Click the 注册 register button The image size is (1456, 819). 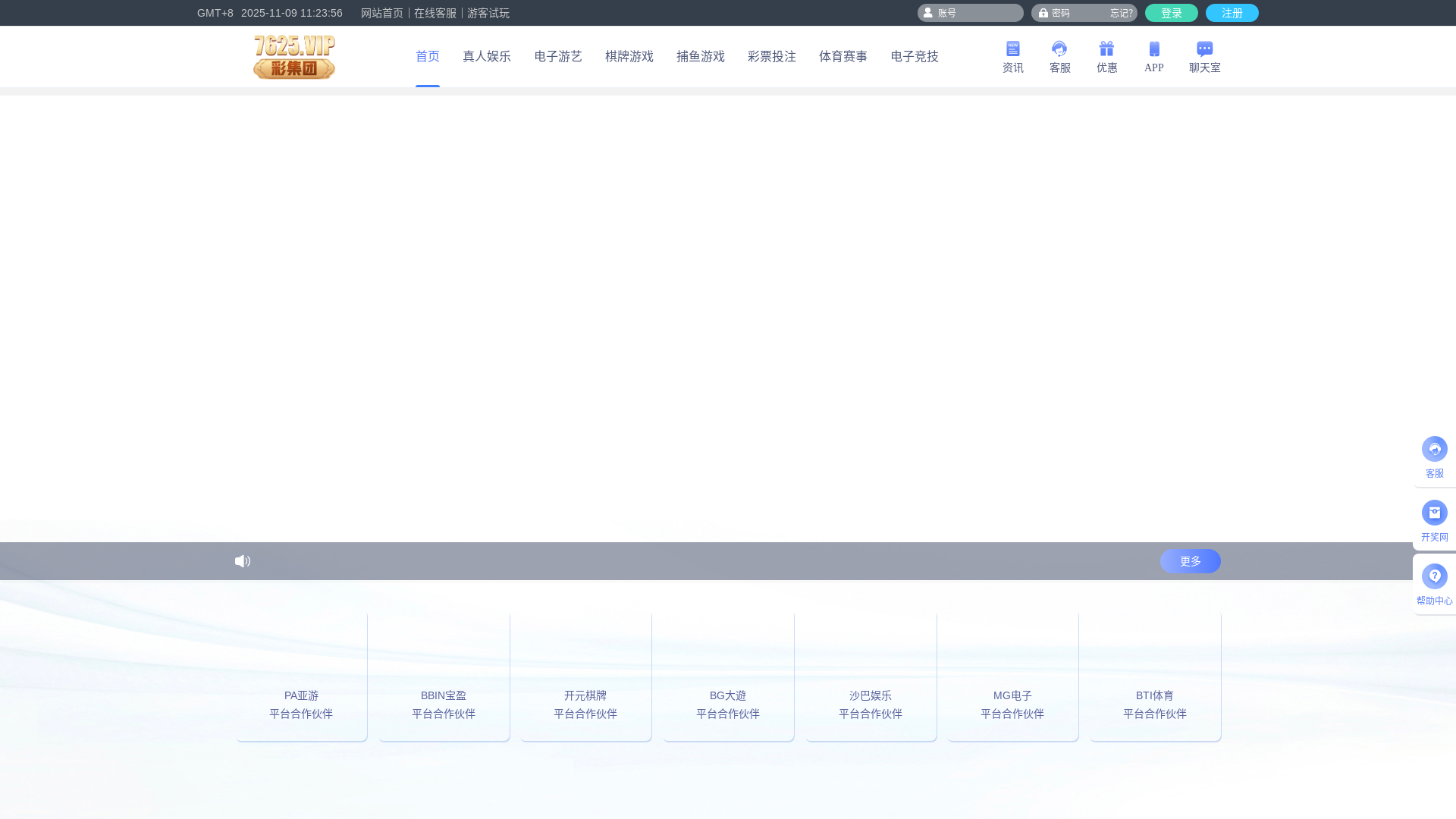(x=1232, y=13)
